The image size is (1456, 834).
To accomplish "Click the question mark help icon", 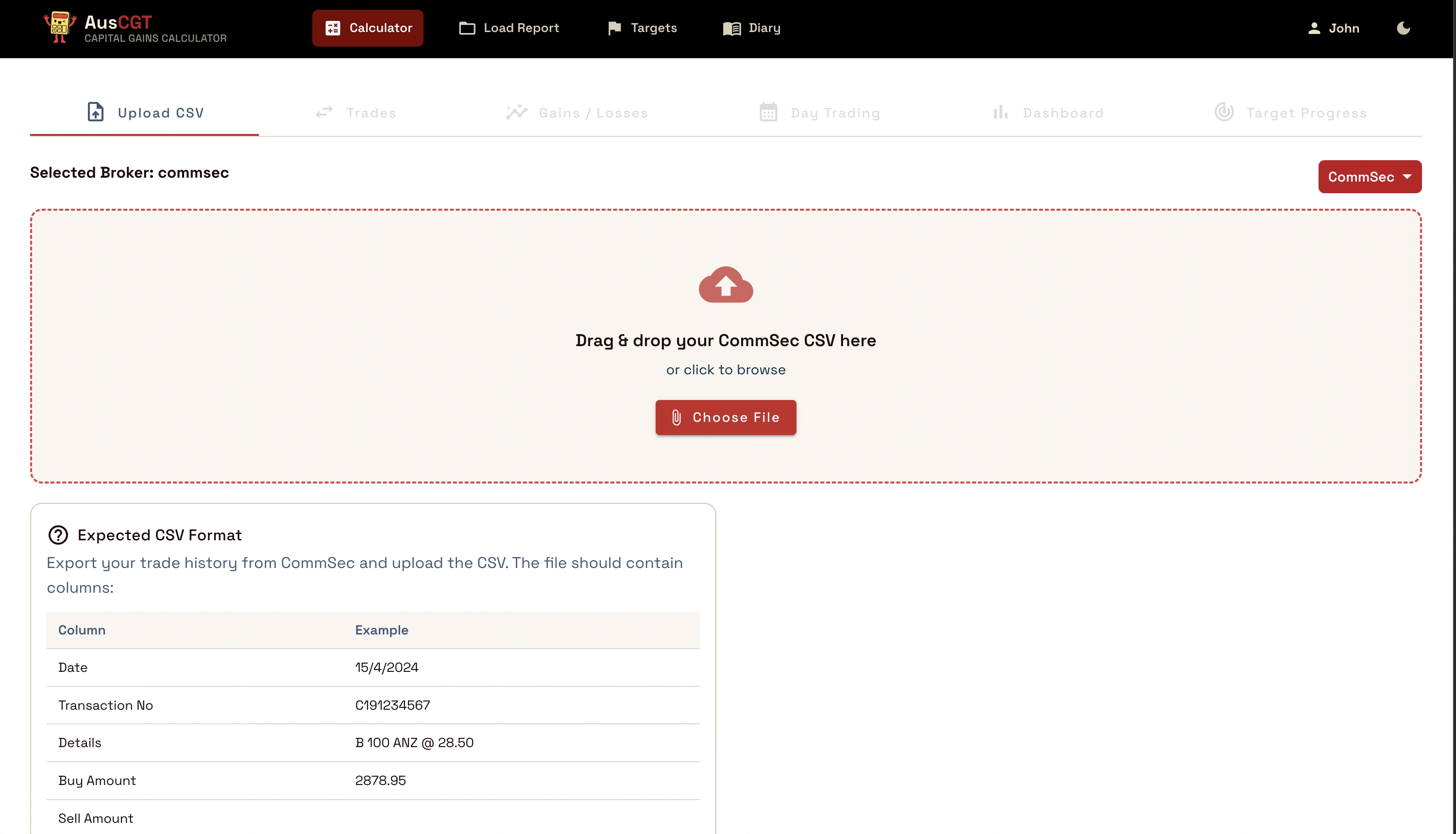I will 58,535.
